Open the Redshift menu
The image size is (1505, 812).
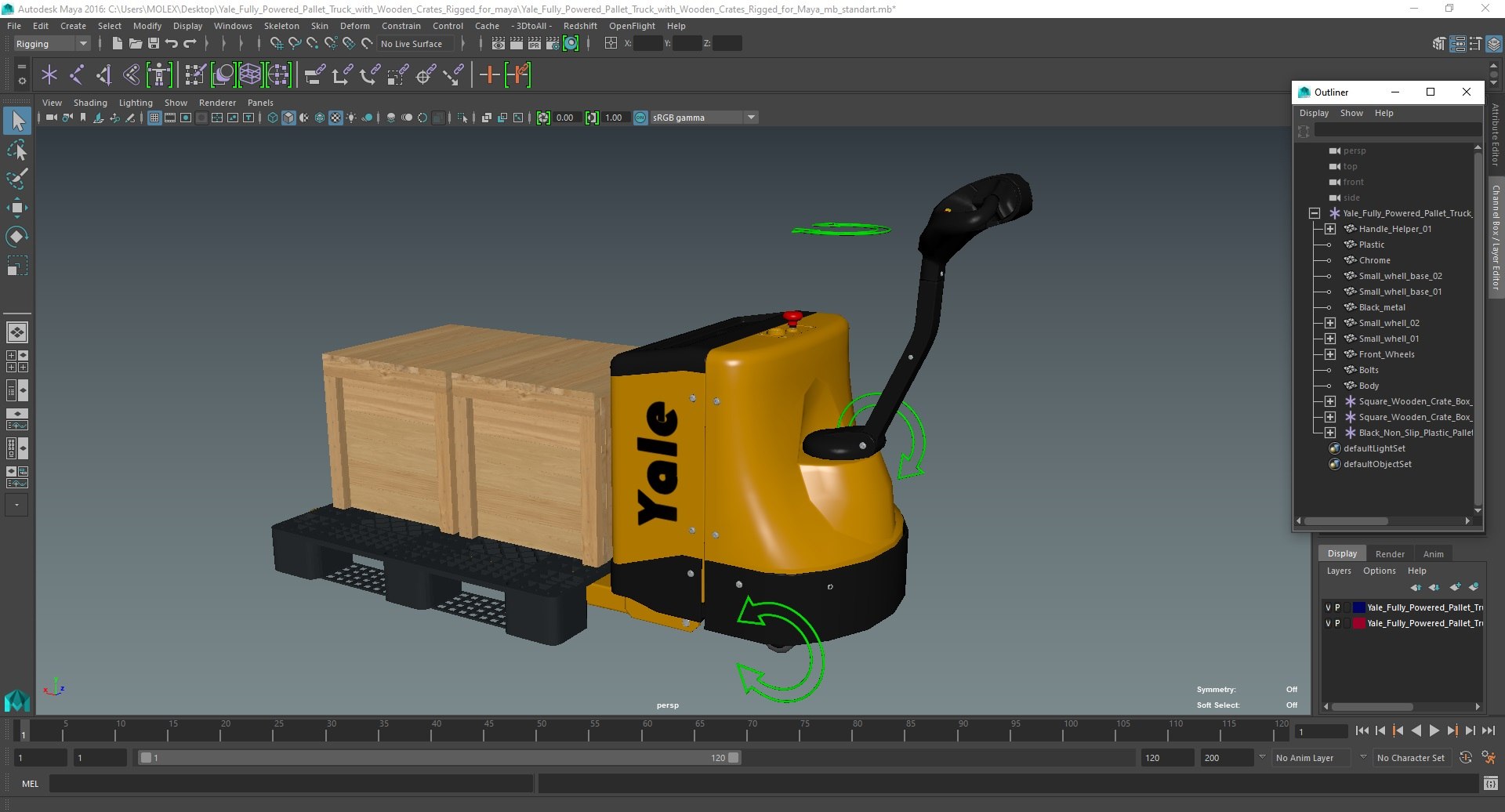coord(580,26)
